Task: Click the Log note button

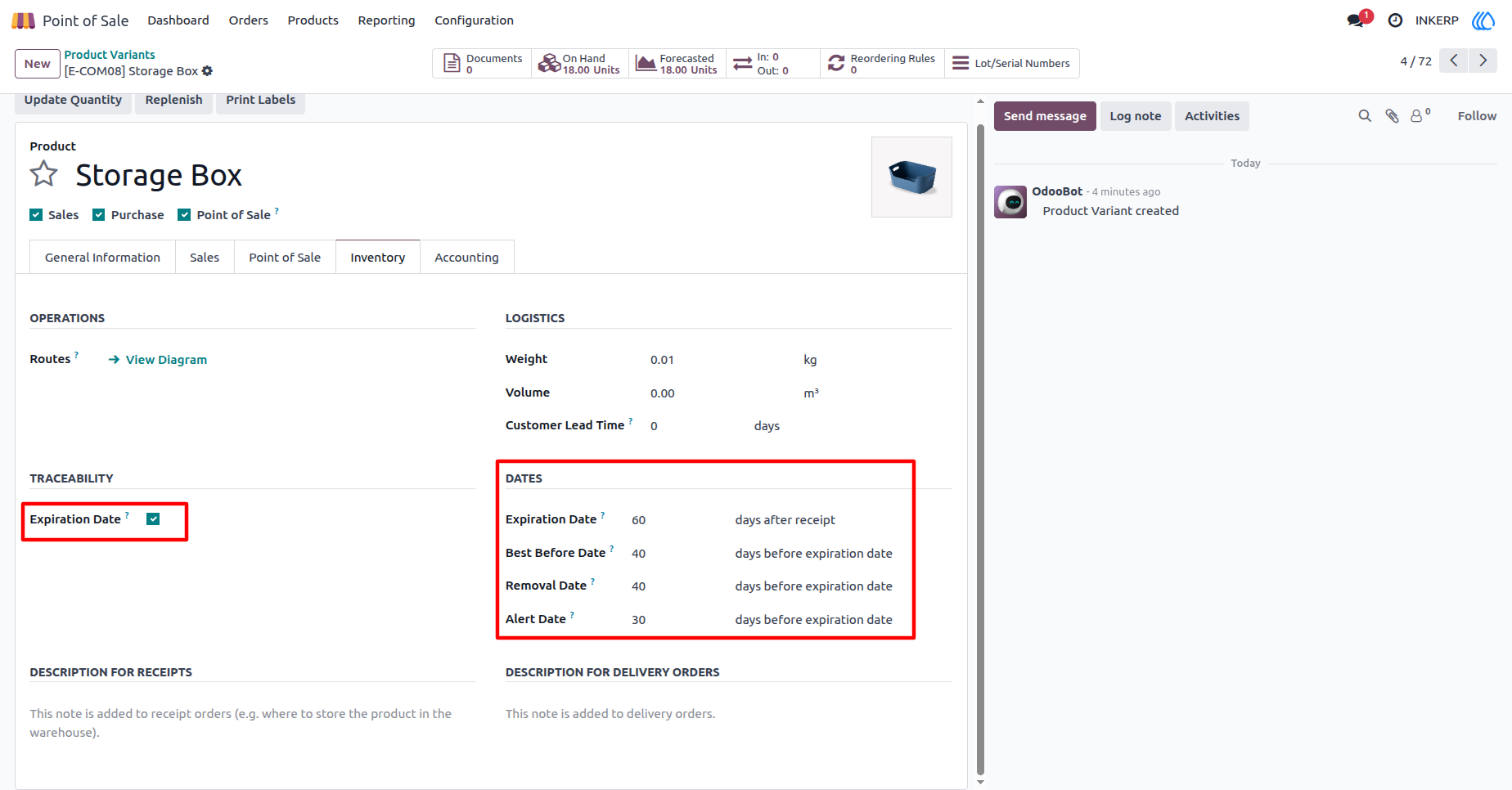Action: click(1136, 116)
